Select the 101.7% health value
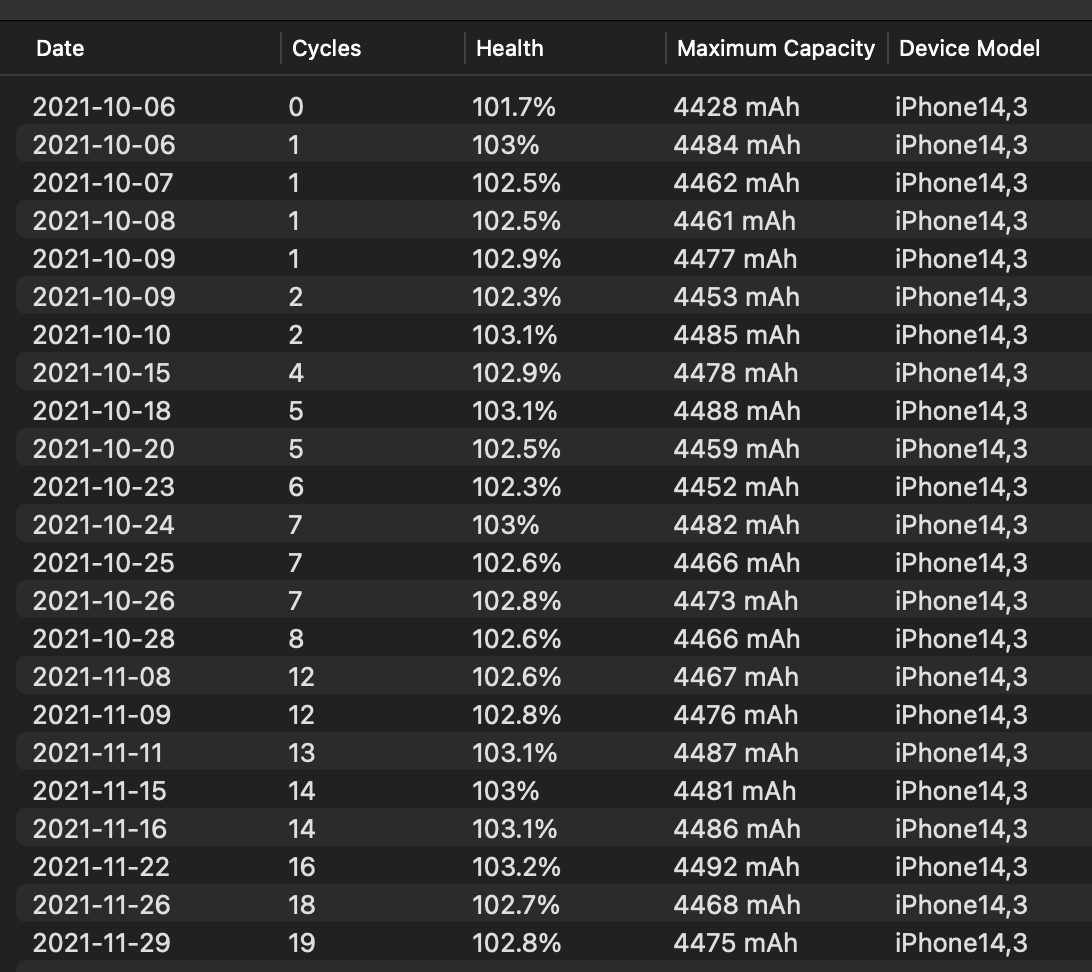 pos(514,107)
